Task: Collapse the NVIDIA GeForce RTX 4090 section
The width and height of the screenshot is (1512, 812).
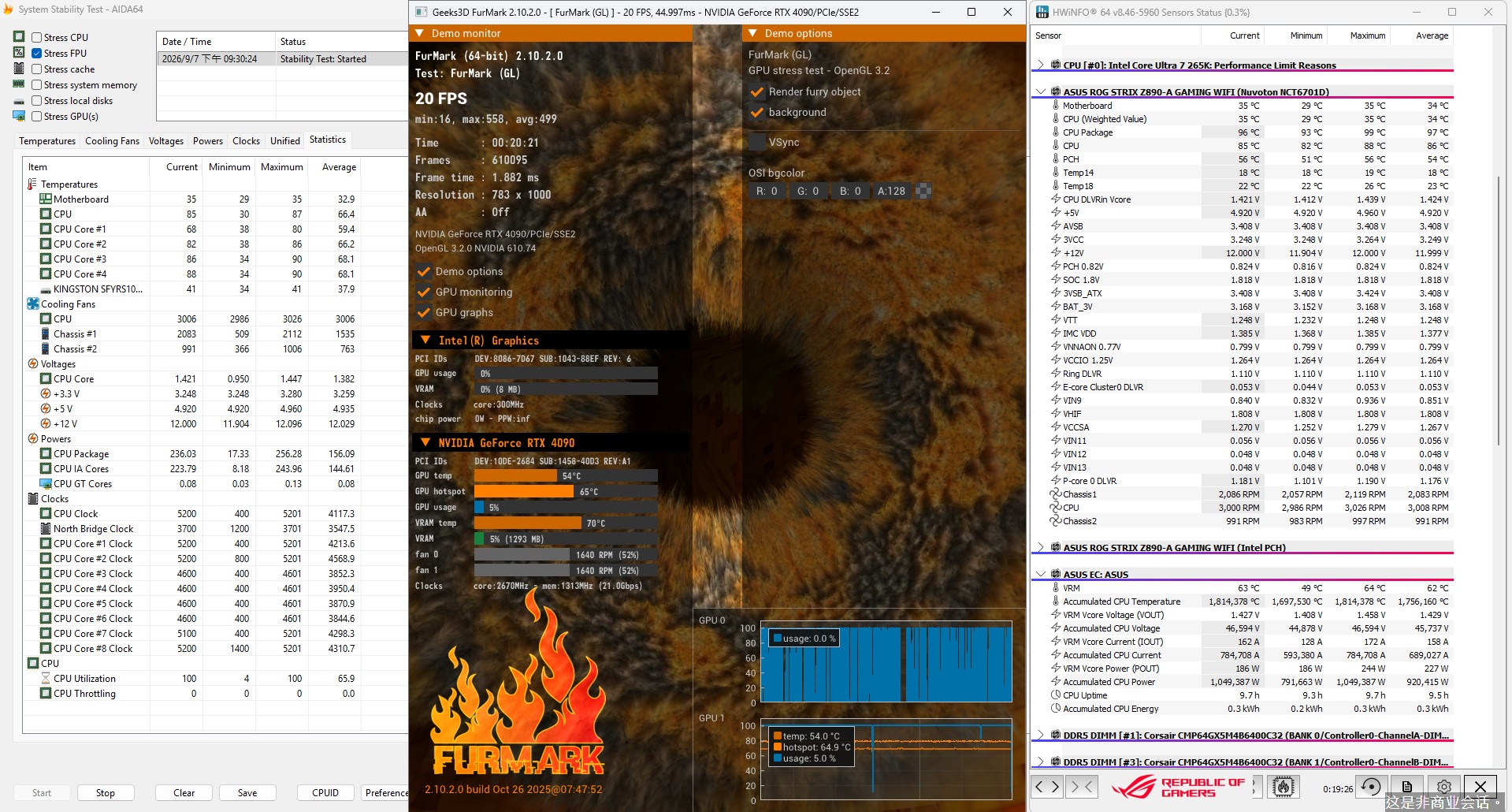Action: coord(425,443)
